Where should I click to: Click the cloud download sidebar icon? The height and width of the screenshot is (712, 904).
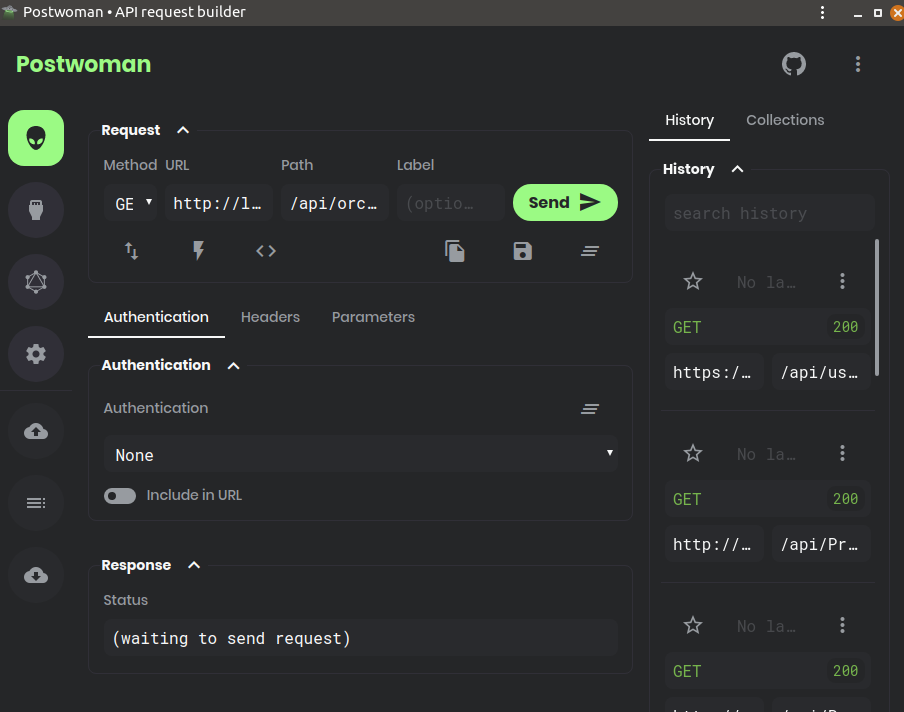tap(36, 575)
